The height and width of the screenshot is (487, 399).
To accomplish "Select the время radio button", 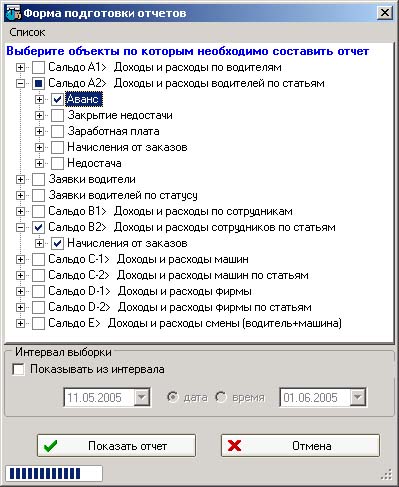I will [x=221, y=397].
